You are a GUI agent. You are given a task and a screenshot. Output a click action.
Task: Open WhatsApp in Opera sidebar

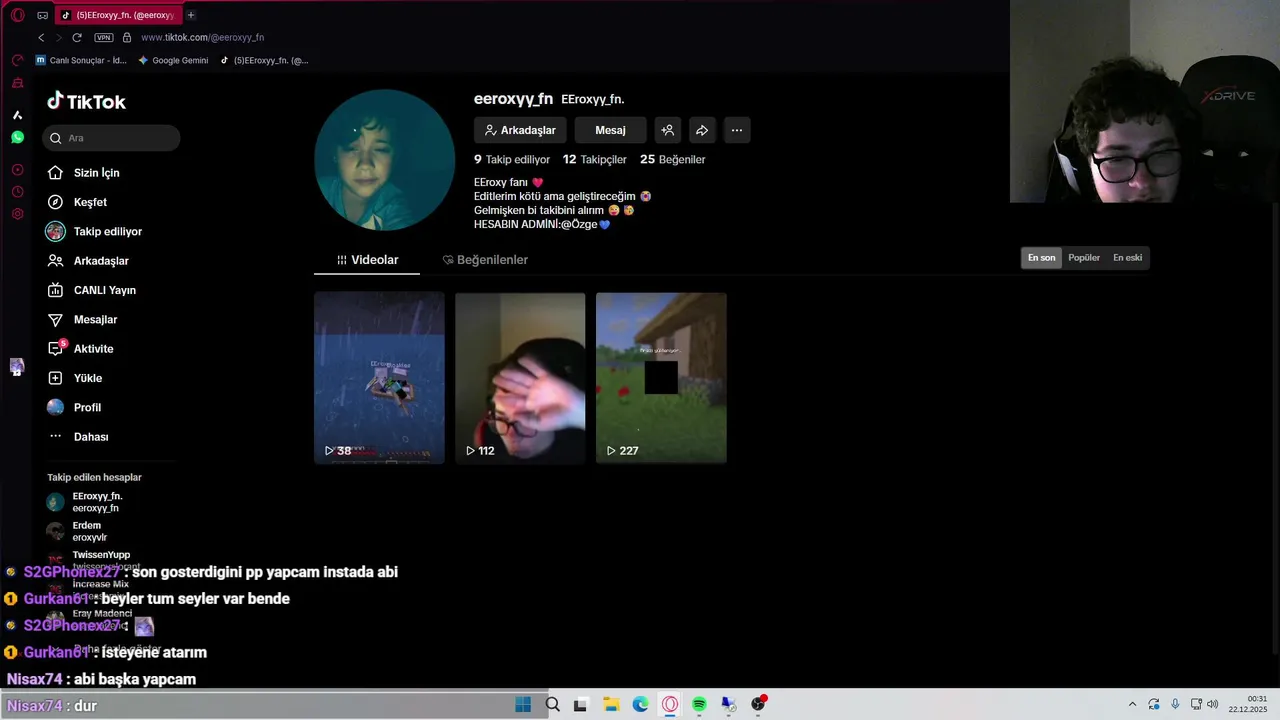[17, 137]
